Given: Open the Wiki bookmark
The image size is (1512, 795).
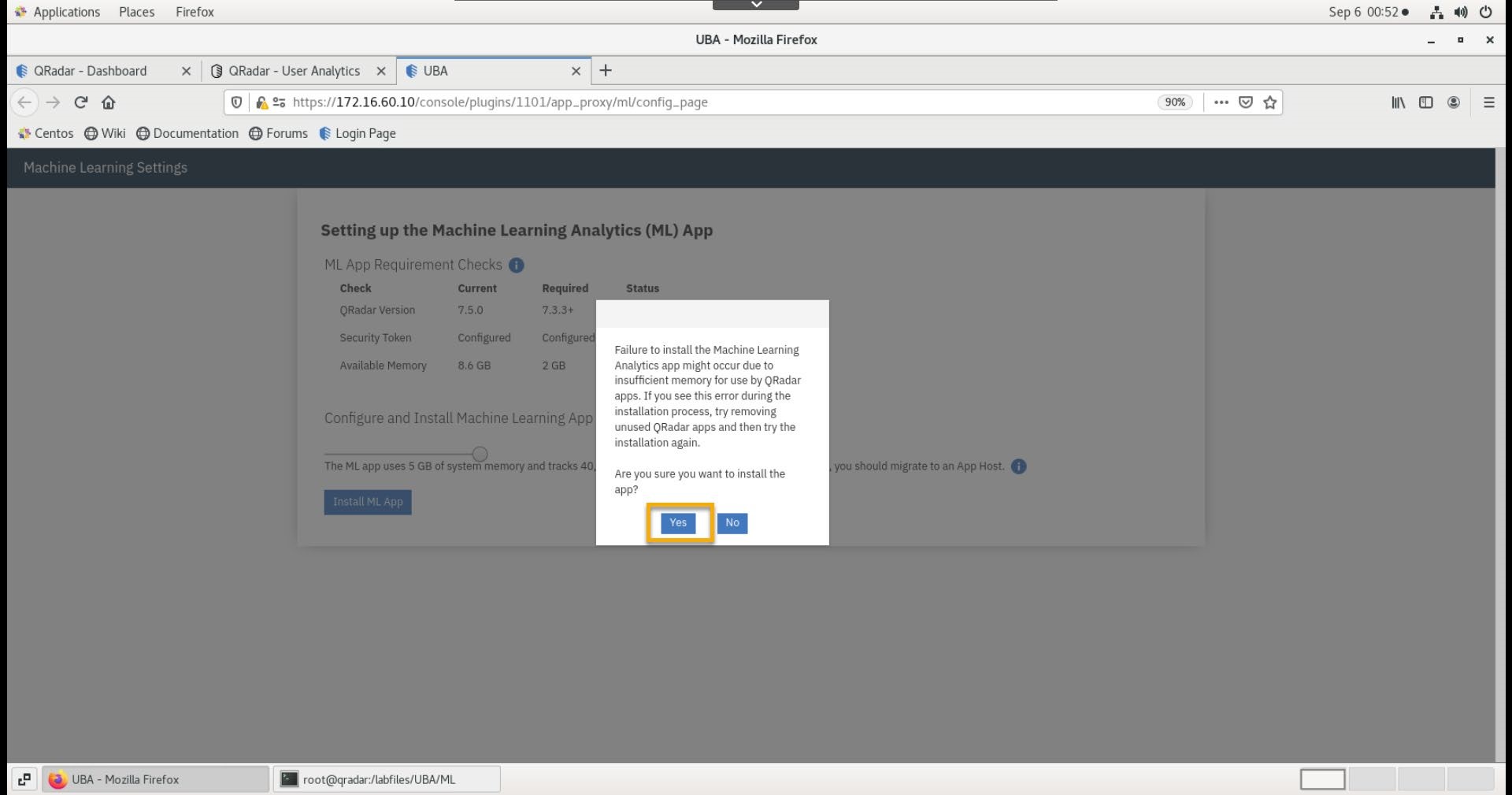Looking at the screenshot, I should [x=105, y=134].
